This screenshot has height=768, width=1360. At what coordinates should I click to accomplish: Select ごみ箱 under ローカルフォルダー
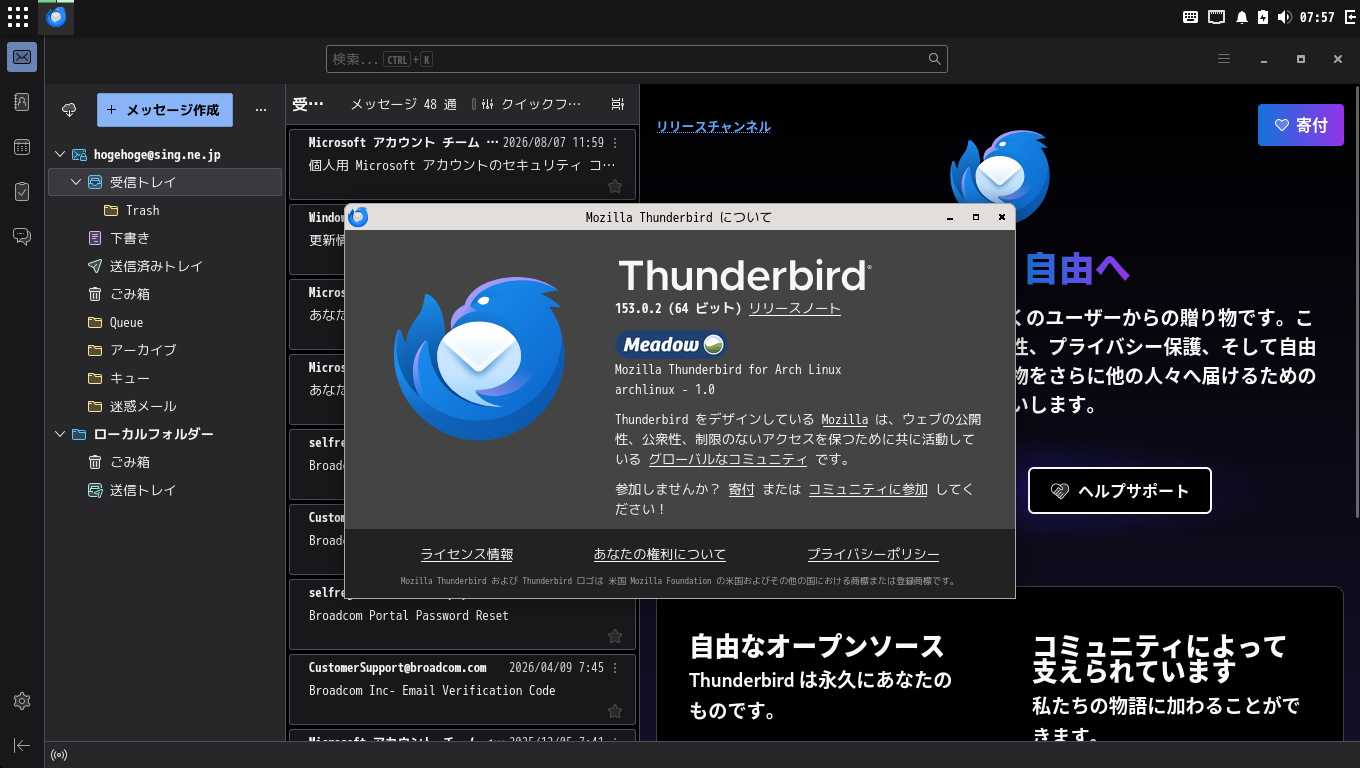click(x=165, y=462)
